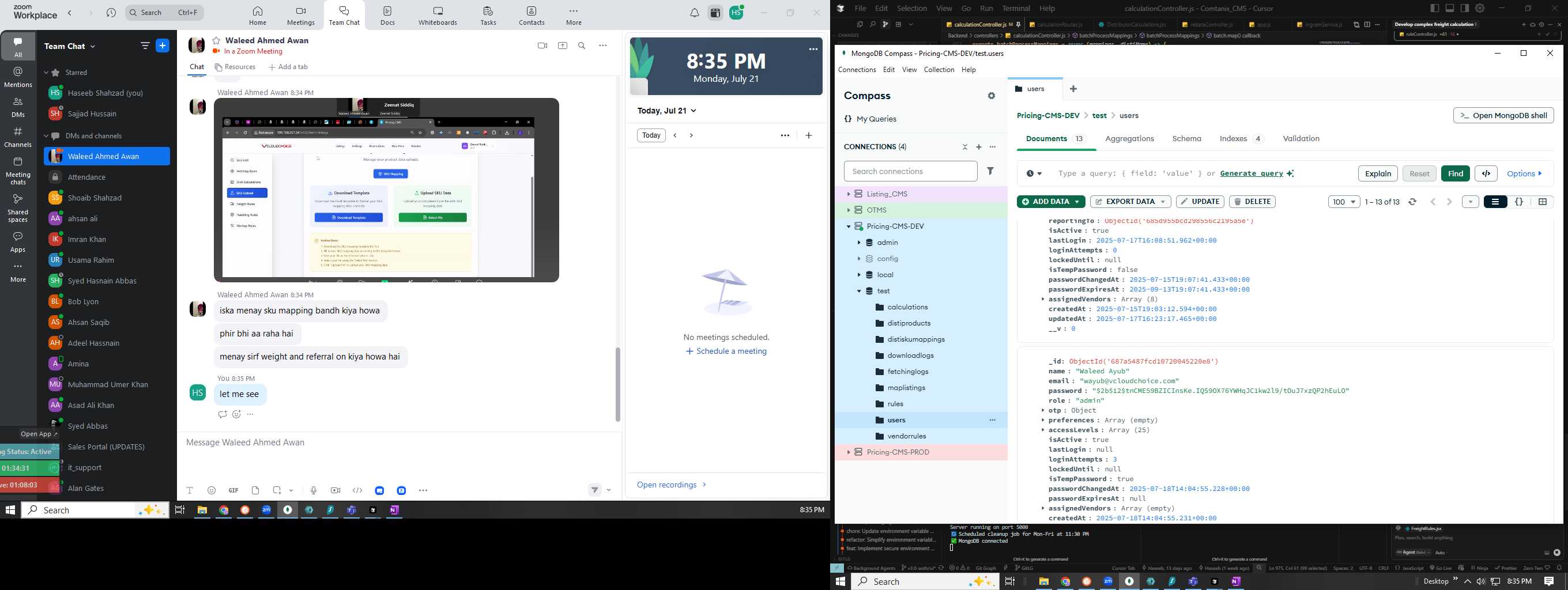Click the screen share icon in chat header
1568x590 pixels.
tap(563, 46)
